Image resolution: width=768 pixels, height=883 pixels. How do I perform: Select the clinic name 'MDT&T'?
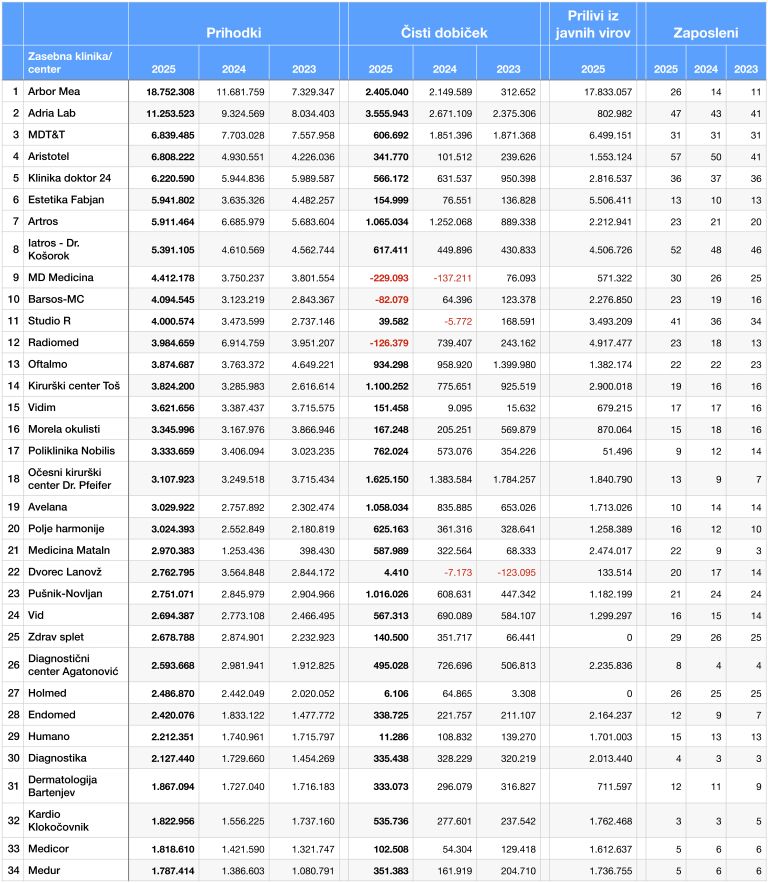(x=47, y=135)
